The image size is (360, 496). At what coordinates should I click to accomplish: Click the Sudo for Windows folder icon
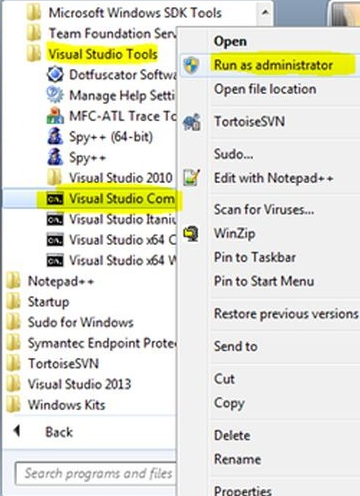point(13,322)
